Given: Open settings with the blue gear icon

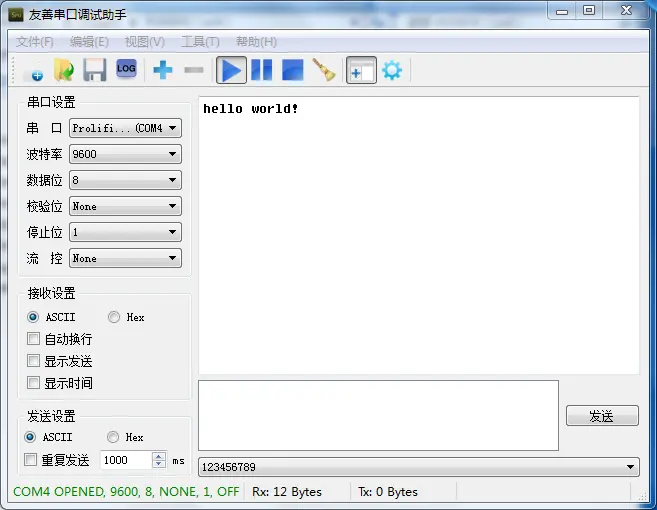Looking at the screenshot, I should click(x=392, y=70).
